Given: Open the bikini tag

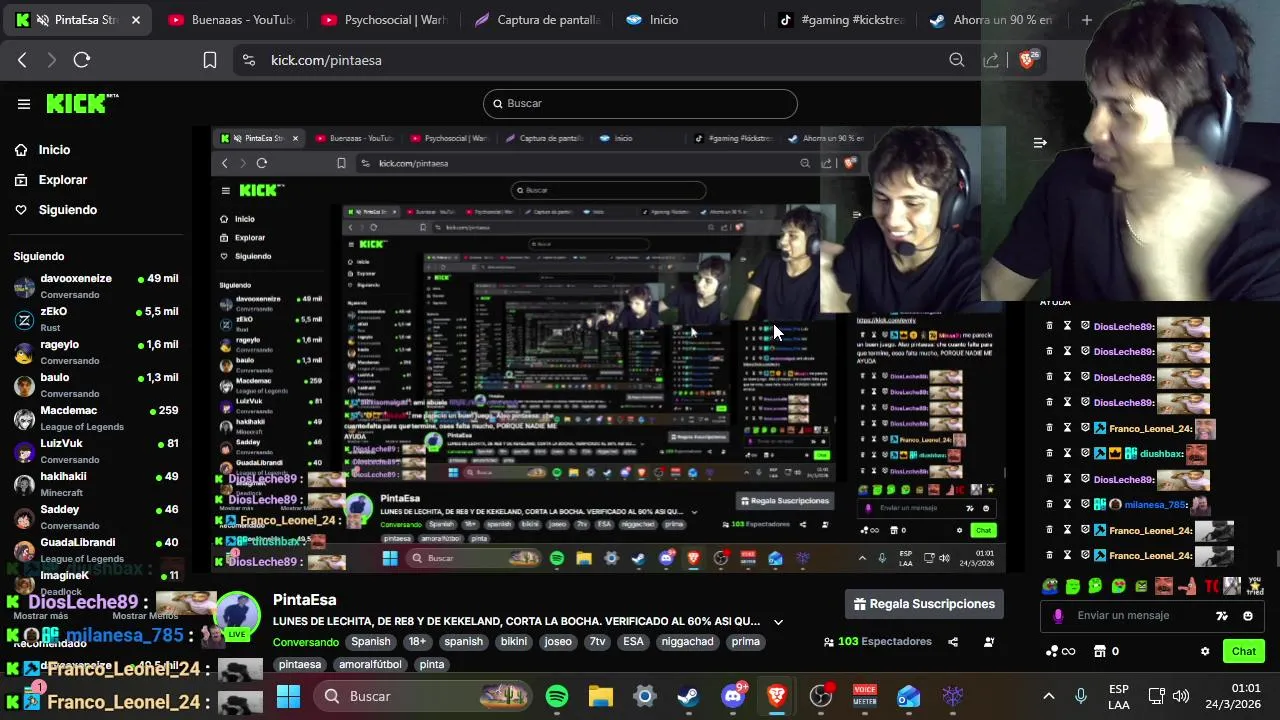Looking at the screenshot, I should tap(514, 642).
